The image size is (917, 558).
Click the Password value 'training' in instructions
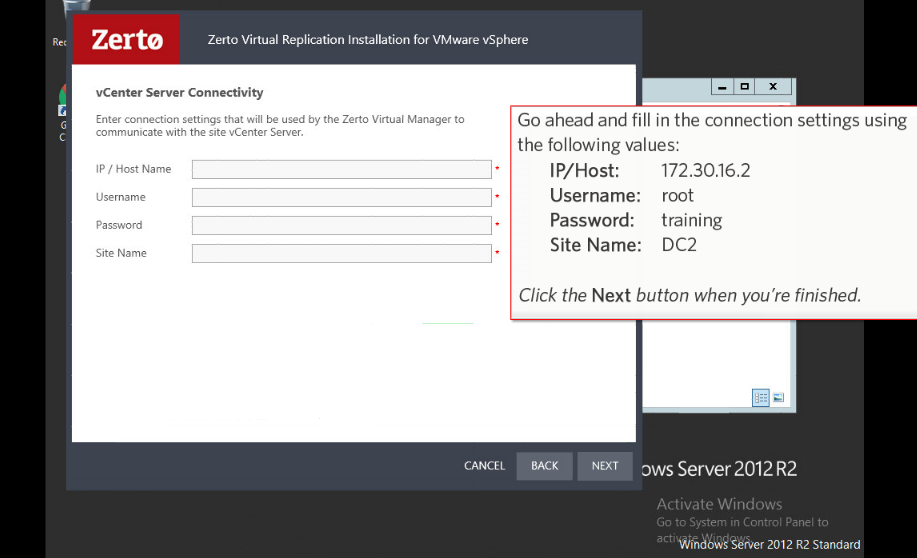coord(691,220)
